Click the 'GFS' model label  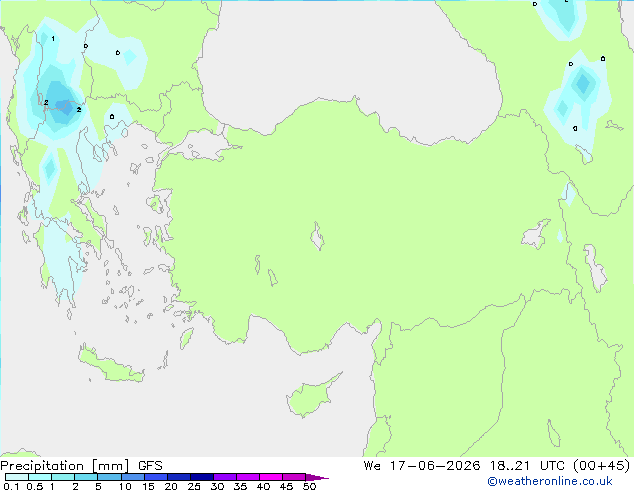(x=150, y=466)
